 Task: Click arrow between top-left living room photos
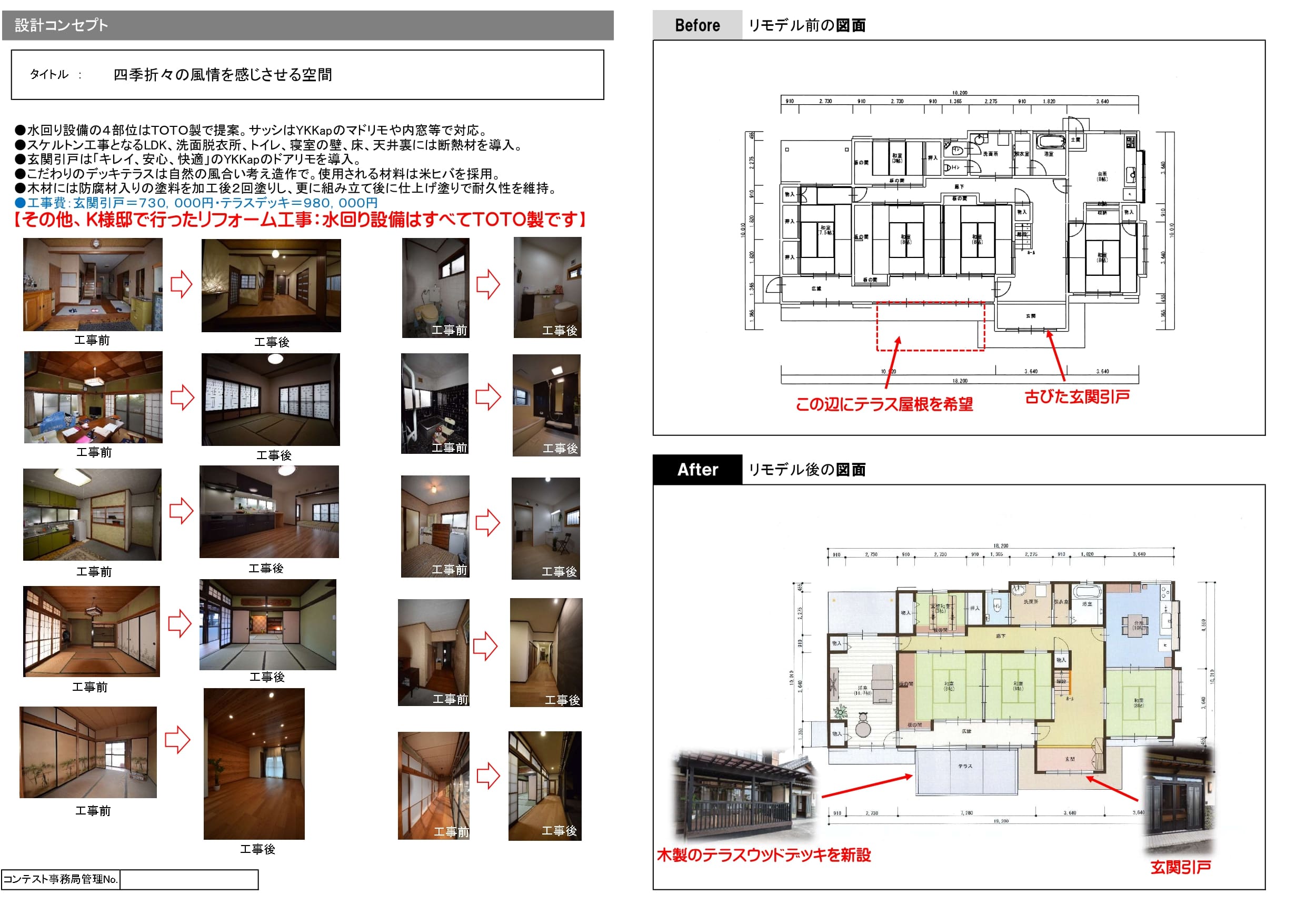182,284
